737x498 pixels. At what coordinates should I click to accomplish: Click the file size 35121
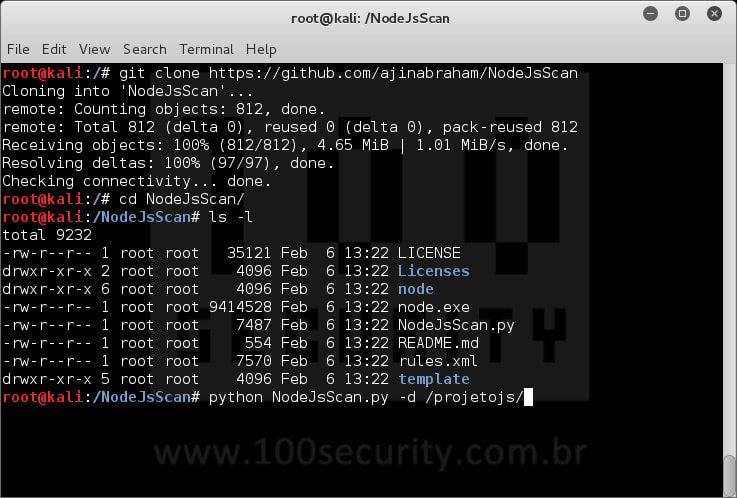pos(249,253)
